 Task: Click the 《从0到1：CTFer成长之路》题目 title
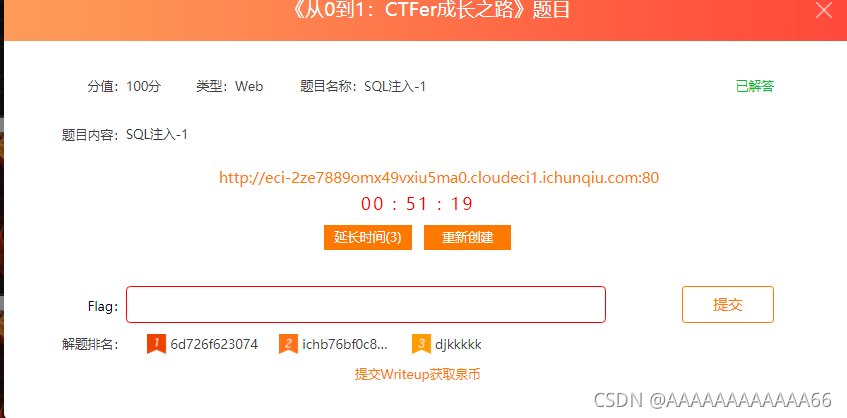(x=429, y=10)
